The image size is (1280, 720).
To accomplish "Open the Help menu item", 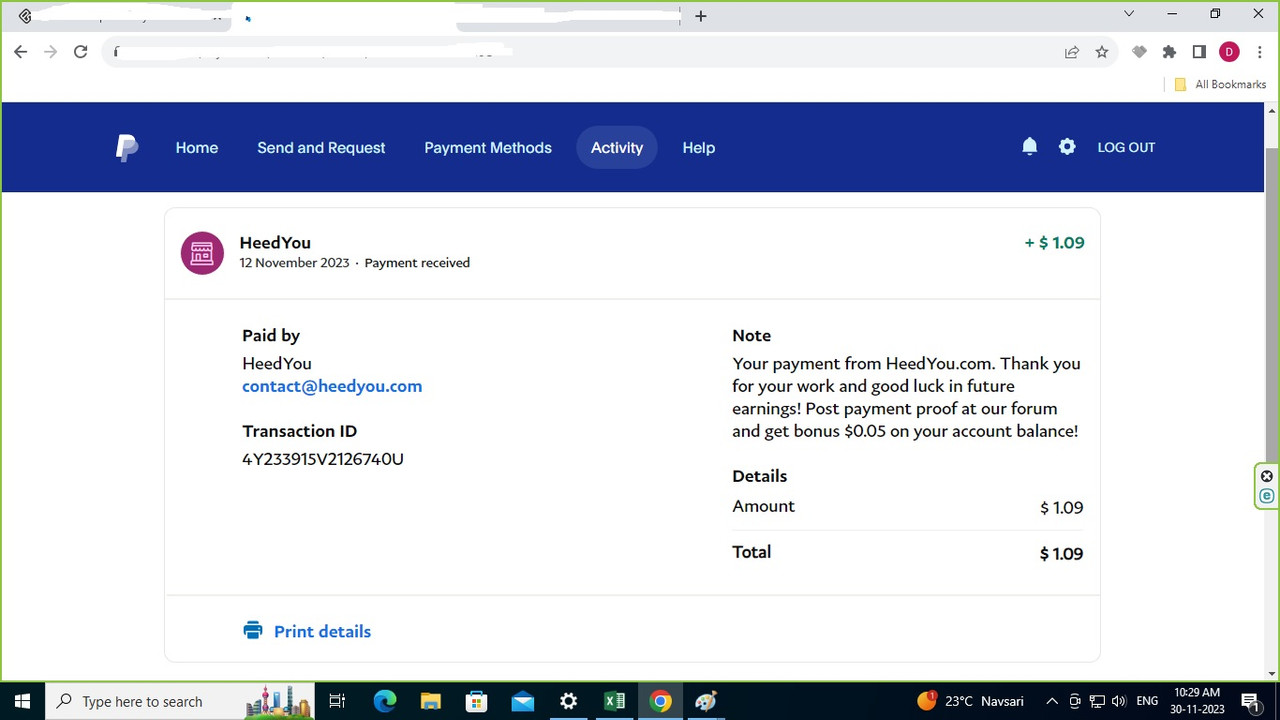I will pyautogui.click(x=699, y=147).
